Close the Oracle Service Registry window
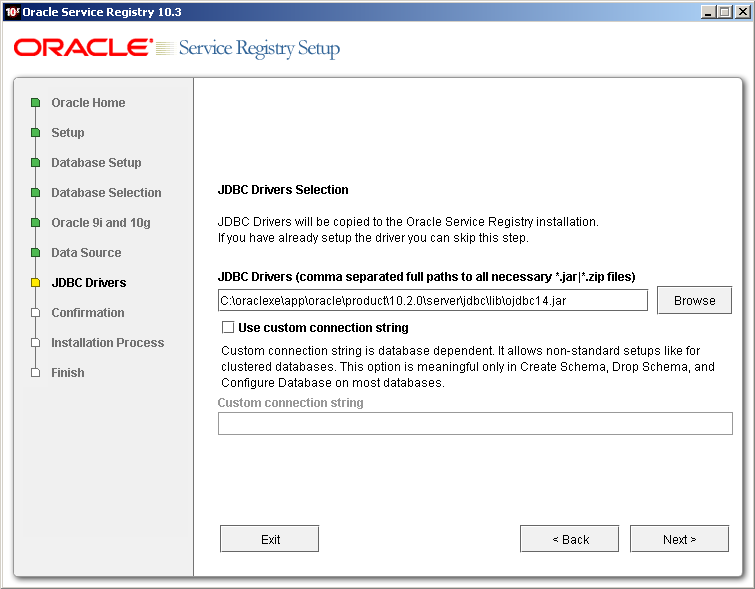 click(742, 12)
